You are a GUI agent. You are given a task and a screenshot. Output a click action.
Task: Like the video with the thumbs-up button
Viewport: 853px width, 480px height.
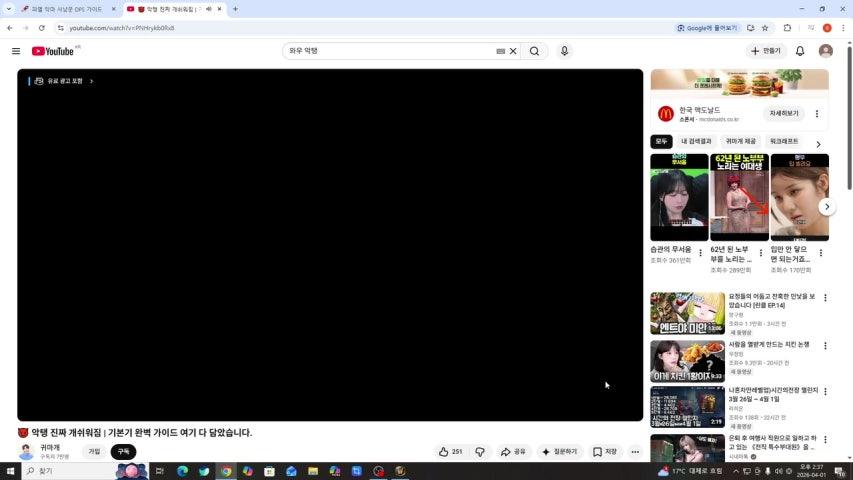coord(450,452)
